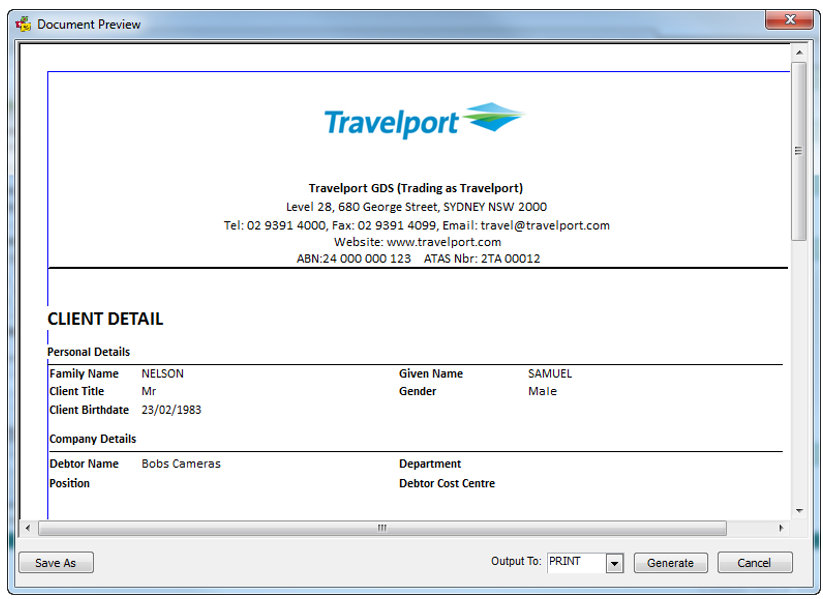The height and width of the screenshot is (599, 823).
Task: Click the debtor name Bobs Cameras
Action: 182,464
